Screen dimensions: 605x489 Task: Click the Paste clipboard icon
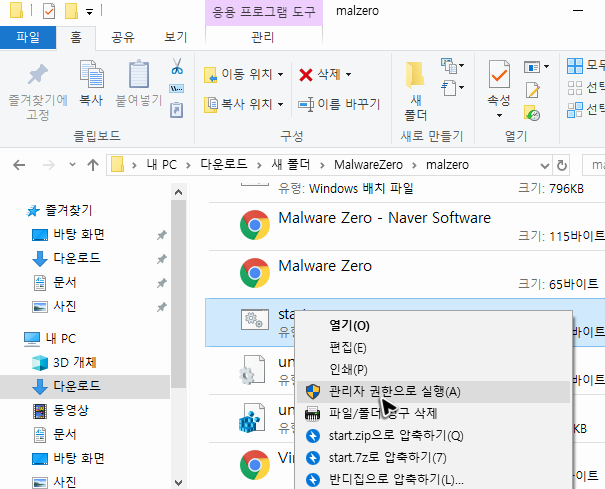139,74
